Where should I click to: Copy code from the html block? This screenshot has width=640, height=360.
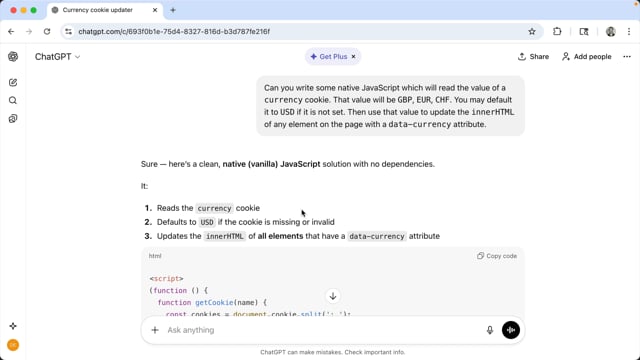497,256
